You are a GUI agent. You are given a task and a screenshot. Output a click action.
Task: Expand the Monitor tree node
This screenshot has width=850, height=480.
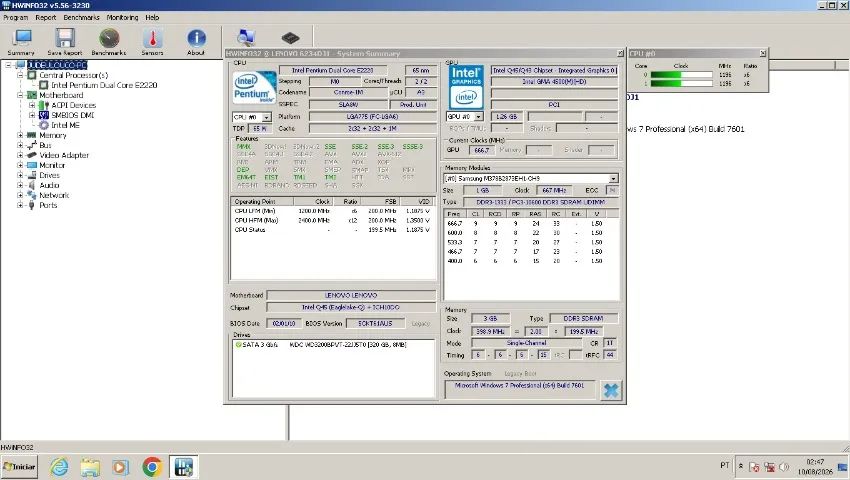pyautogui.click(x=20, y=165)
